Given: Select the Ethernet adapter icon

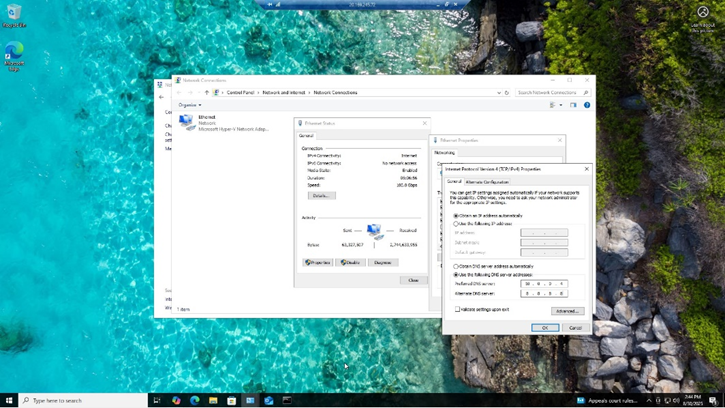Looking at the screenshot, I should pyautogui.click(x=187, y=122).
